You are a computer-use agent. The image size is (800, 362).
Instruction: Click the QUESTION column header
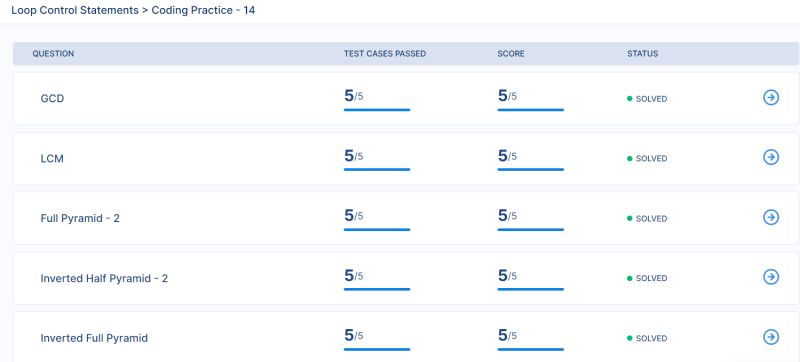53,54
